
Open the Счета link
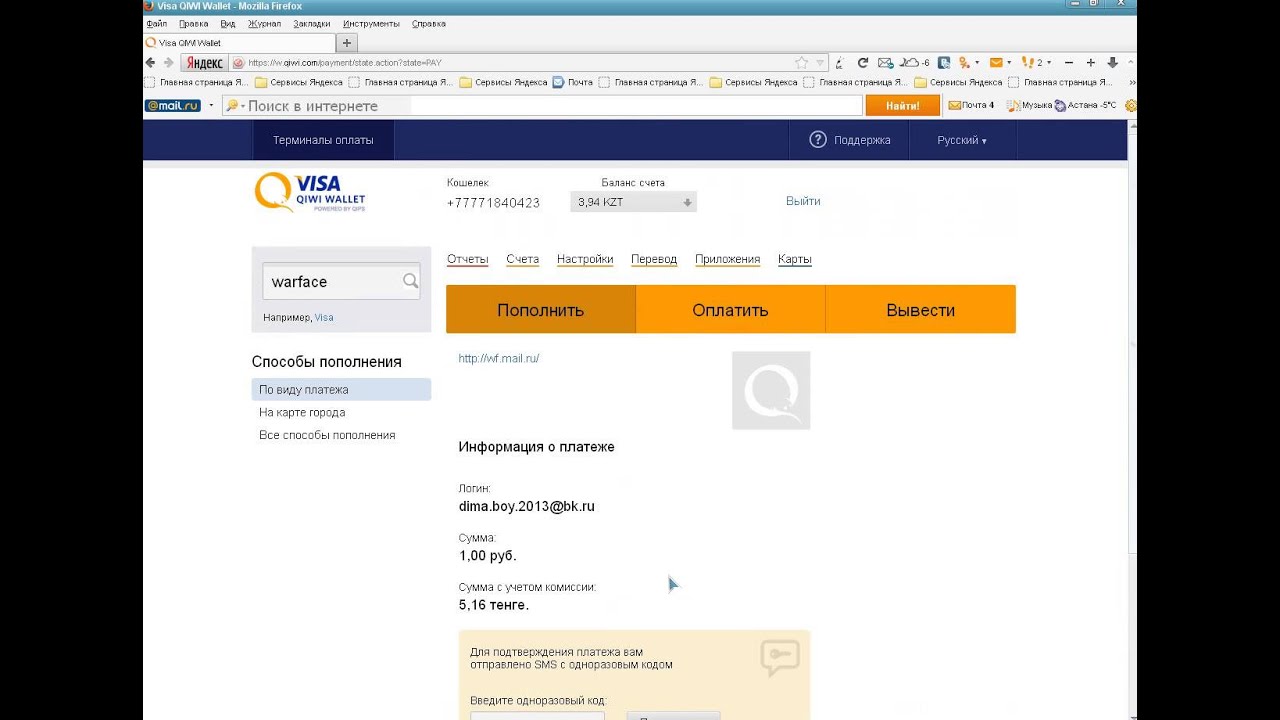tap(522, 259)
